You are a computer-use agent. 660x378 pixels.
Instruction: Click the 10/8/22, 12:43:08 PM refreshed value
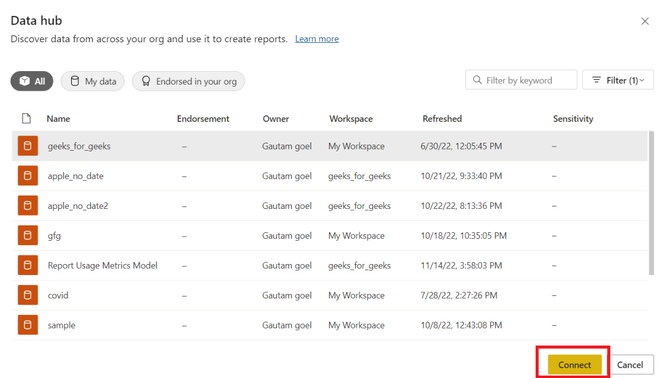pyautogui.click(x=461, y=325)
